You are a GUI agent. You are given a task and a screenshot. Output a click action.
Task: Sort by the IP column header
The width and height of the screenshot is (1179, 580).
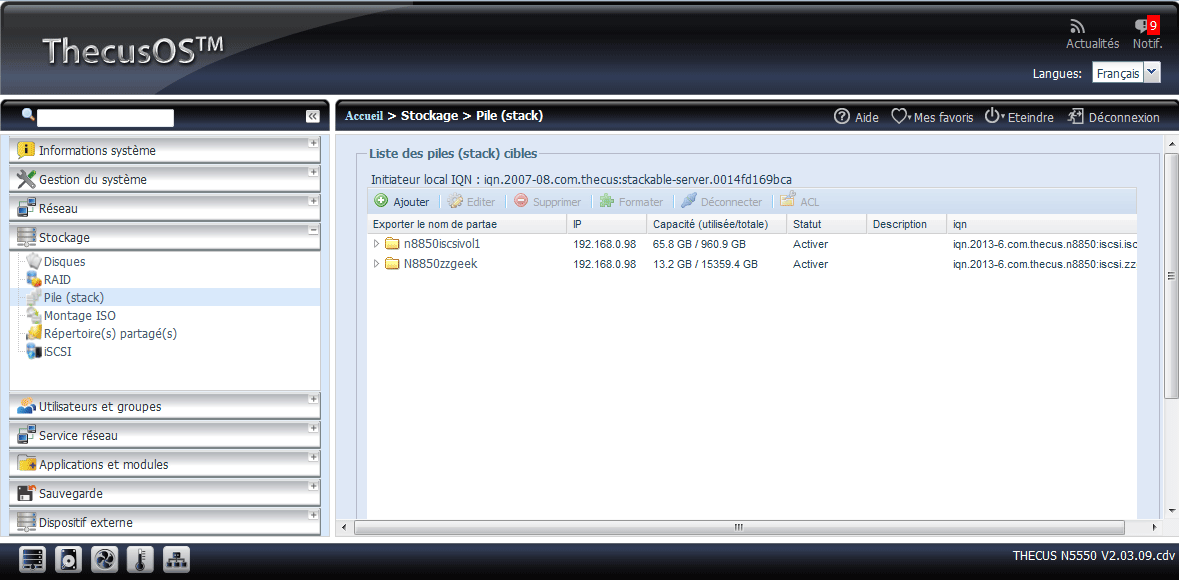click(x=607, y=224)
